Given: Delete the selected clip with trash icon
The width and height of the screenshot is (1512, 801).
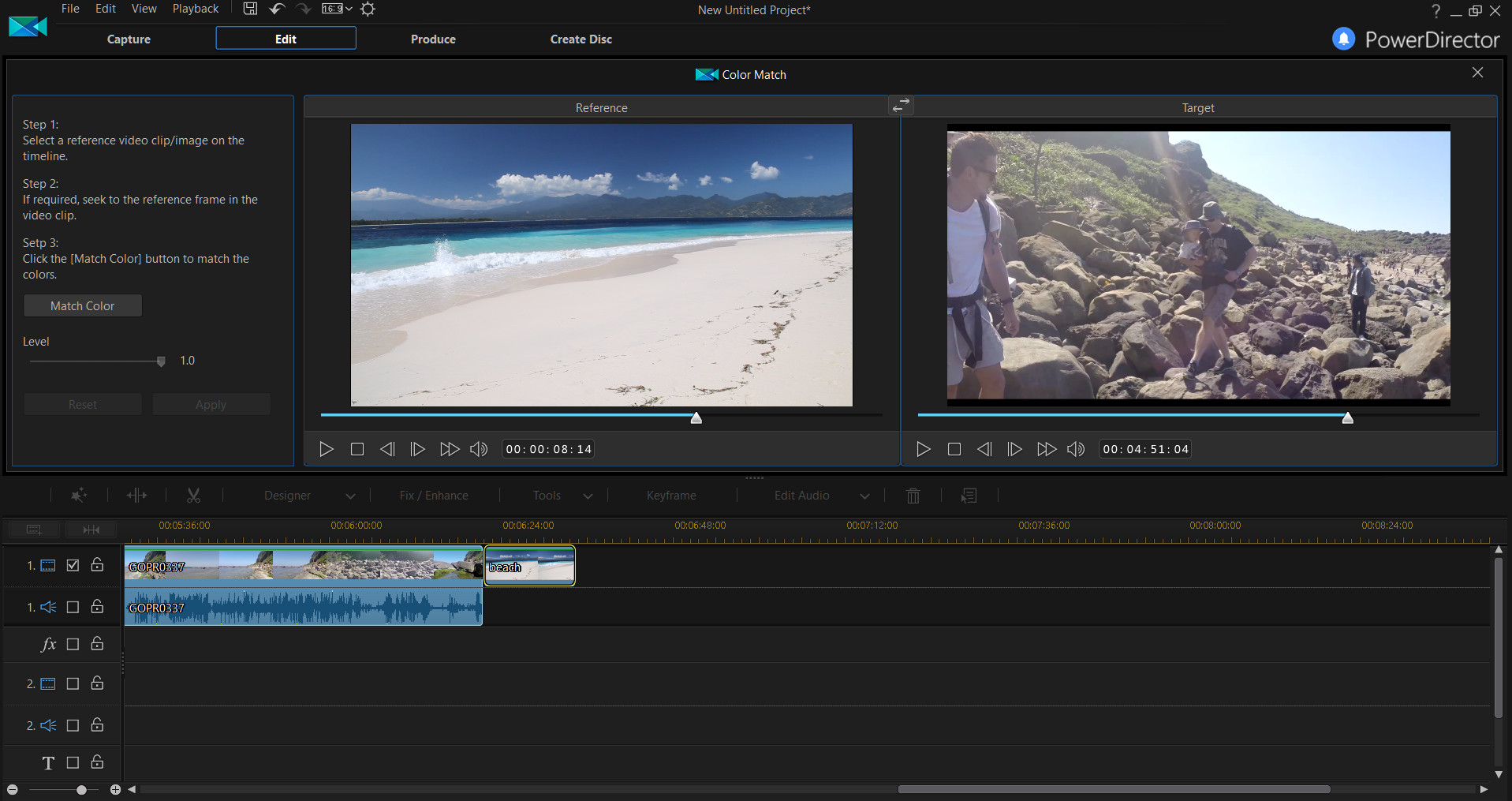Looking at the screenshot, I should click(x=913, y=495).
